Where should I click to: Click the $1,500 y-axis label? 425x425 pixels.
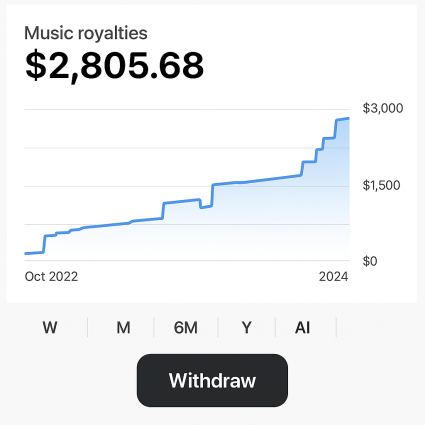[381, 185]
